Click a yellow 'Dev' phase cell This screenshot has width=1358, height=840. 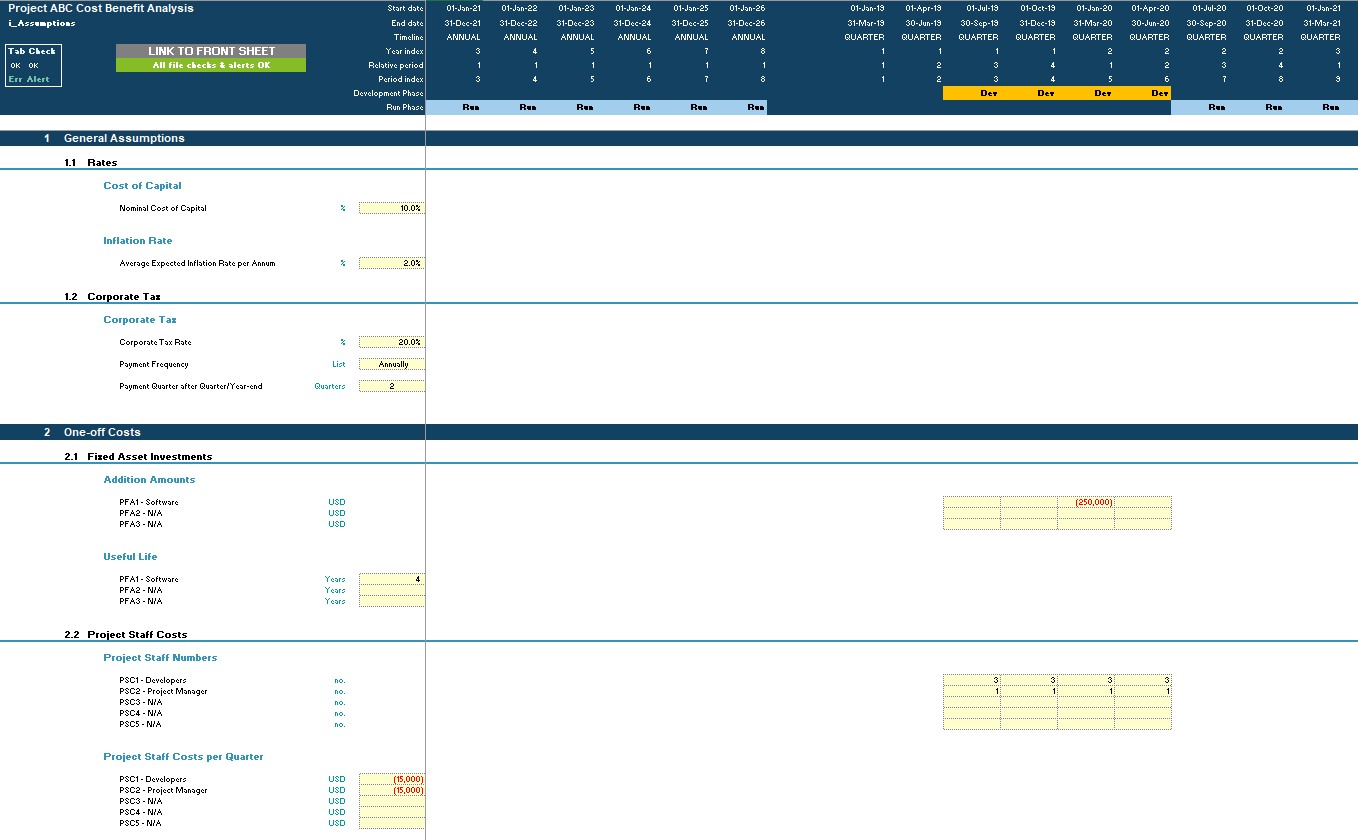coord(988,93)
